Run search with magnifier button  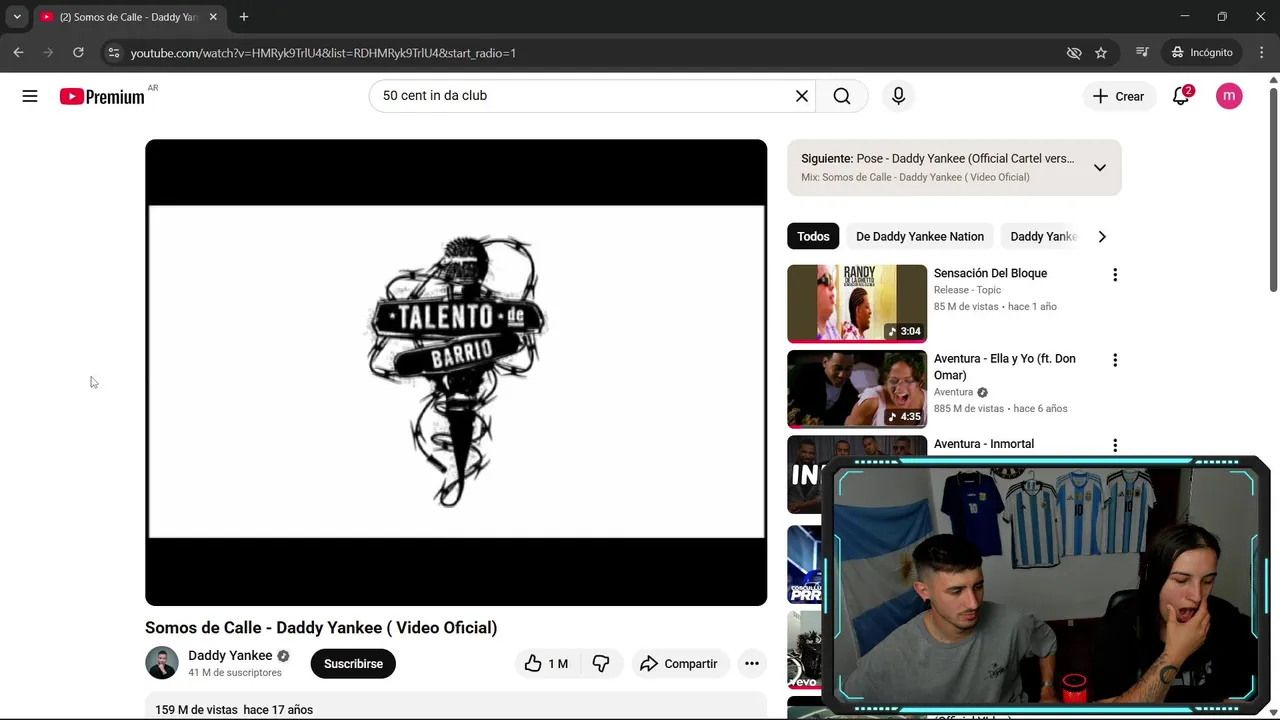tap(842, 96)
